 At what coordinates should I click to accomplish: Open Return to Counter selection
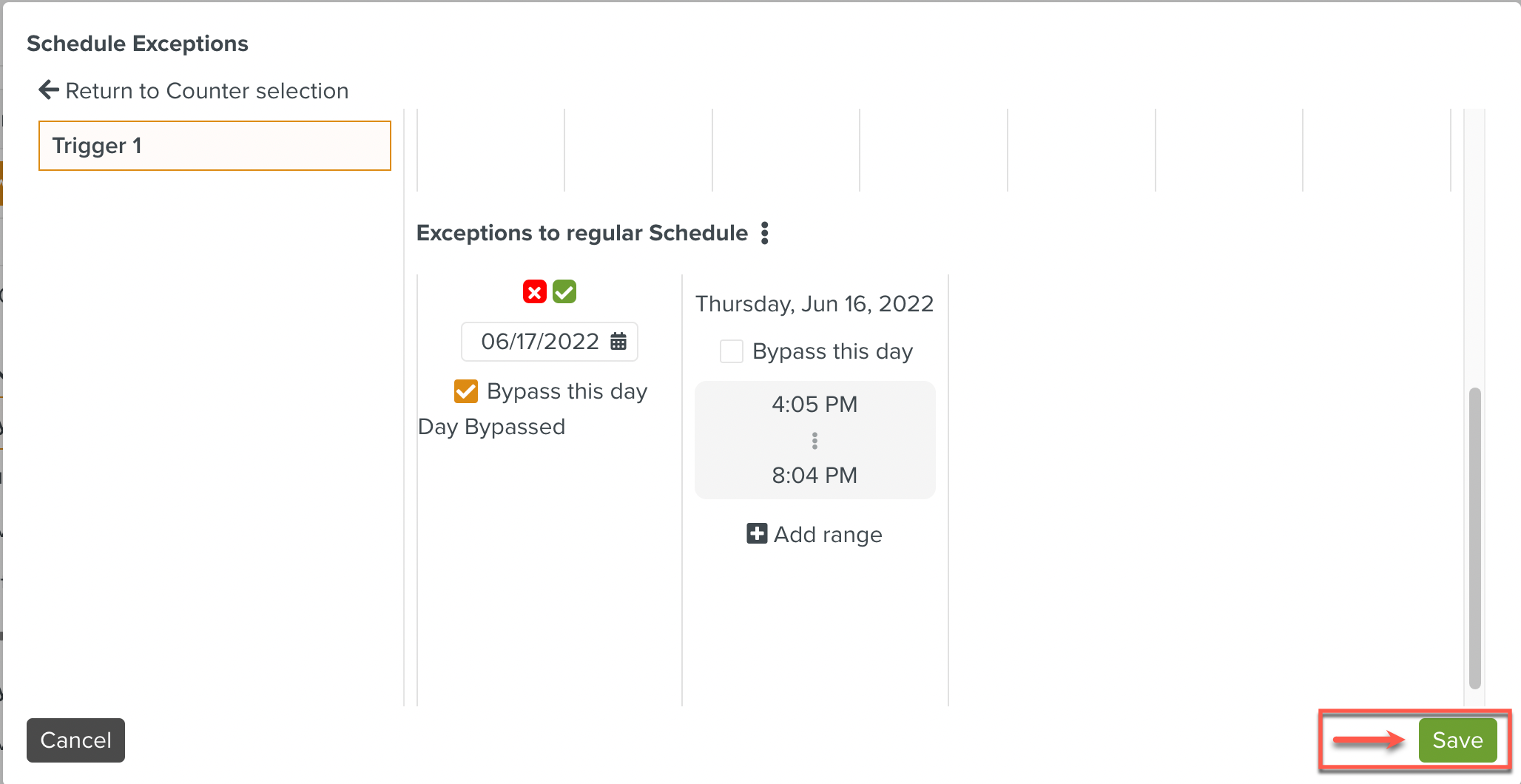(x=192, y=90)
